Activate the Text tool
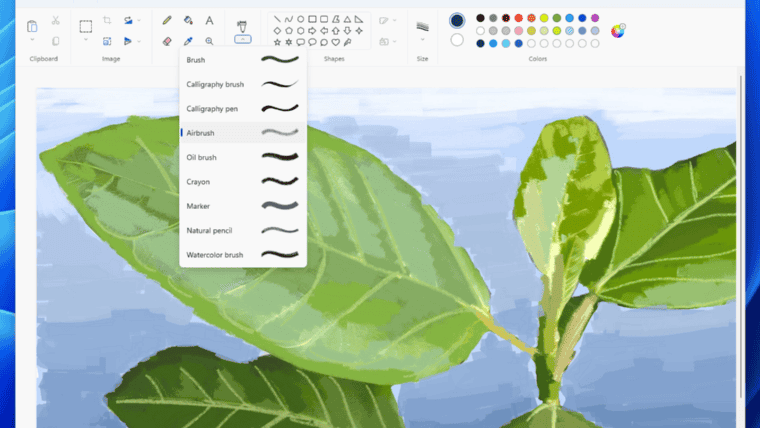This screenshot has height=428, width=760. pos(209,20)
